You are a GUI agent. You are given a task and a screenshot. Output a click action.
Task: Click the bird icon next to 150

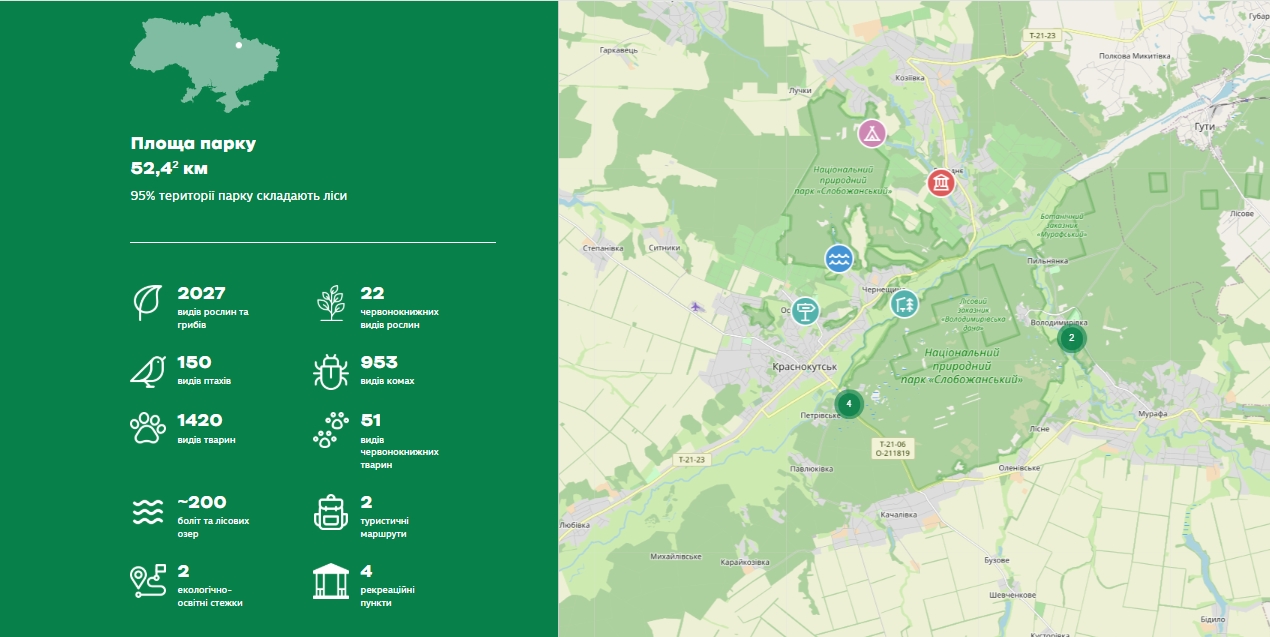[148, 370]
